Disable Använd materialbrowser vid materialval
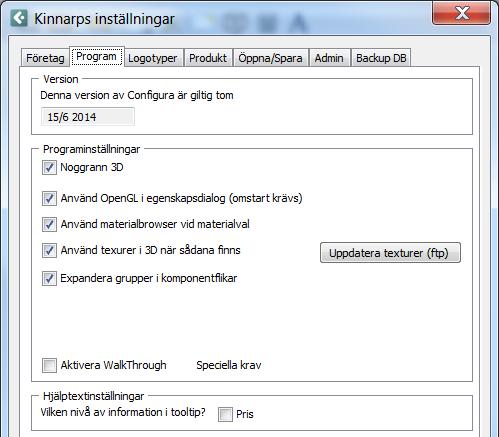This screenshot has width=499, height=437. (x=49, y=224)
